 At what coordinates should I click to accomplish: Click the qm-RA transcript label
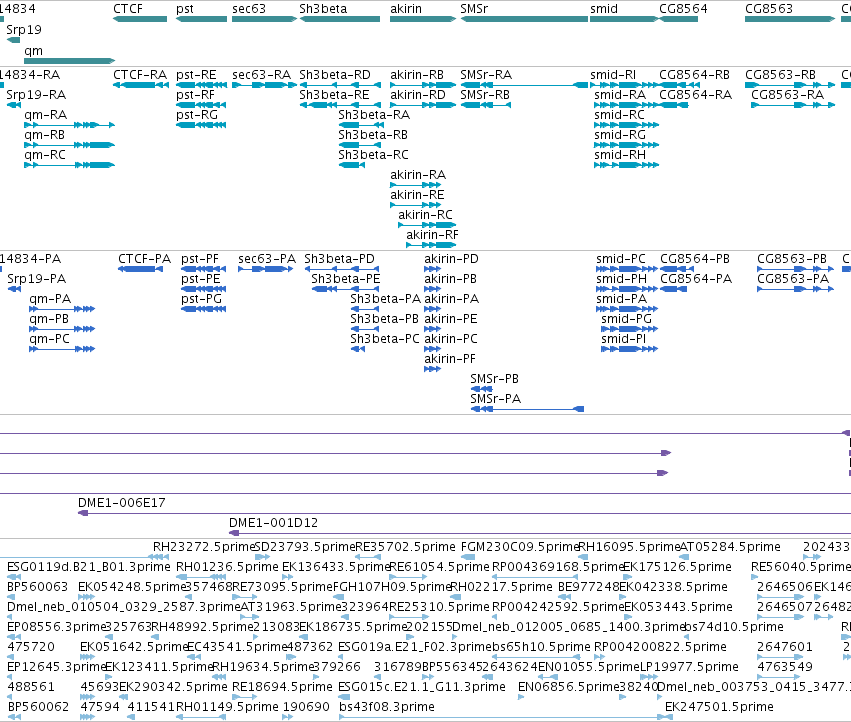pyautogui.click(x=46, y=115)
